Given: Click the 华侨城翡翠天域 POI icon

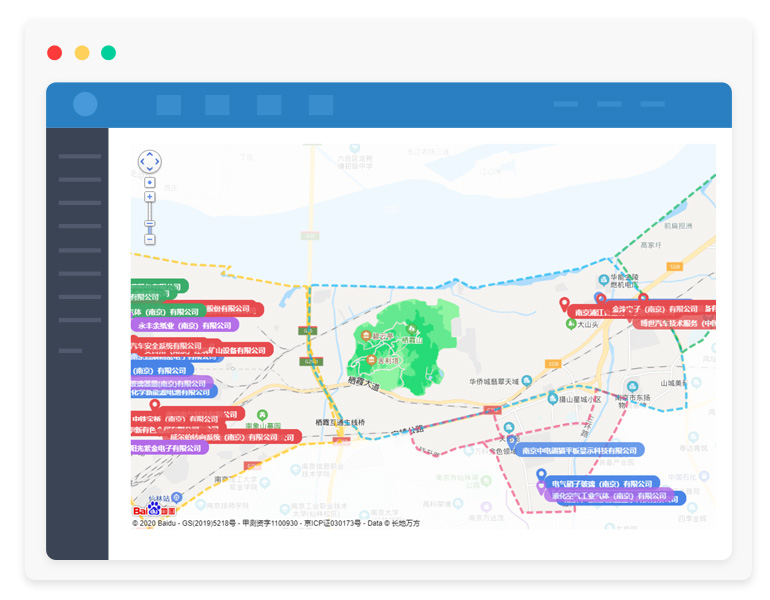Looking at the screenshot, I should (x=526, y=381).
